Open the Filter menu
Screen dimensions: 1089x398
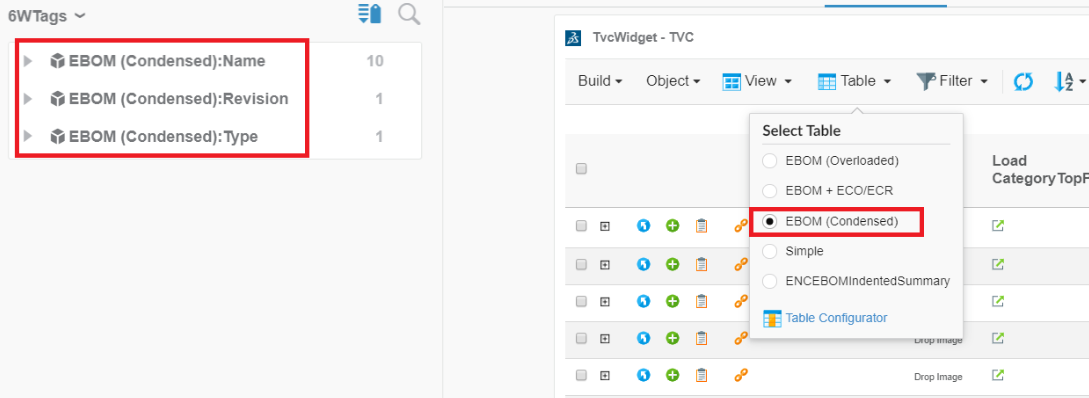point(952,81)
